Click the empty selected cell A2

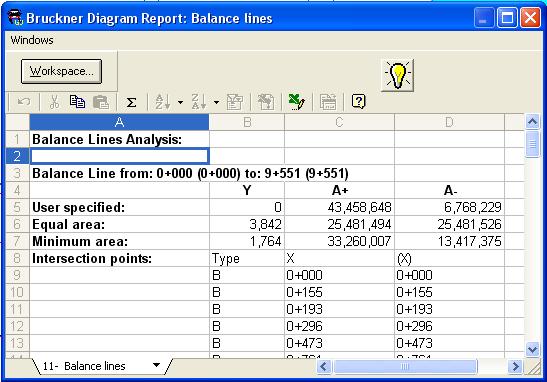click(x=119, y=156)
